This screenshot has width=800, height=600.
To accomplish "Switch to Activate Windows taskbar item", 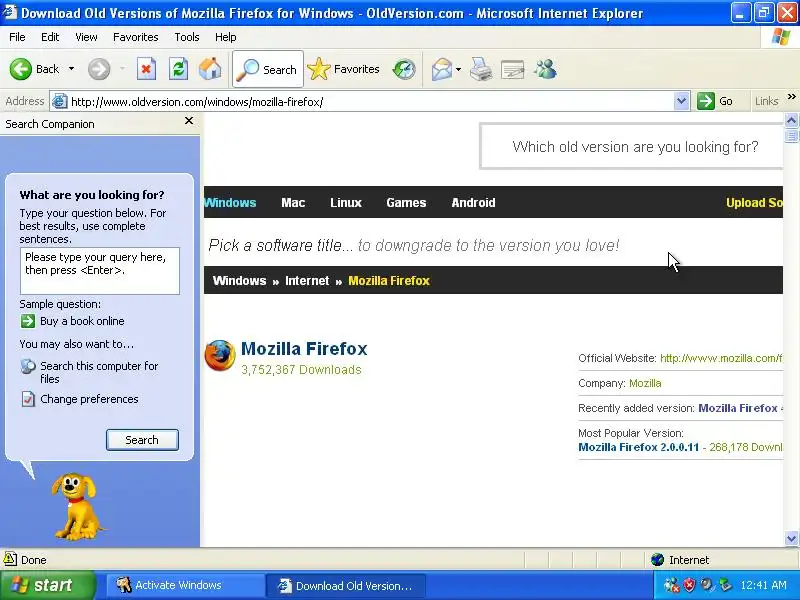I will (185, 585).
